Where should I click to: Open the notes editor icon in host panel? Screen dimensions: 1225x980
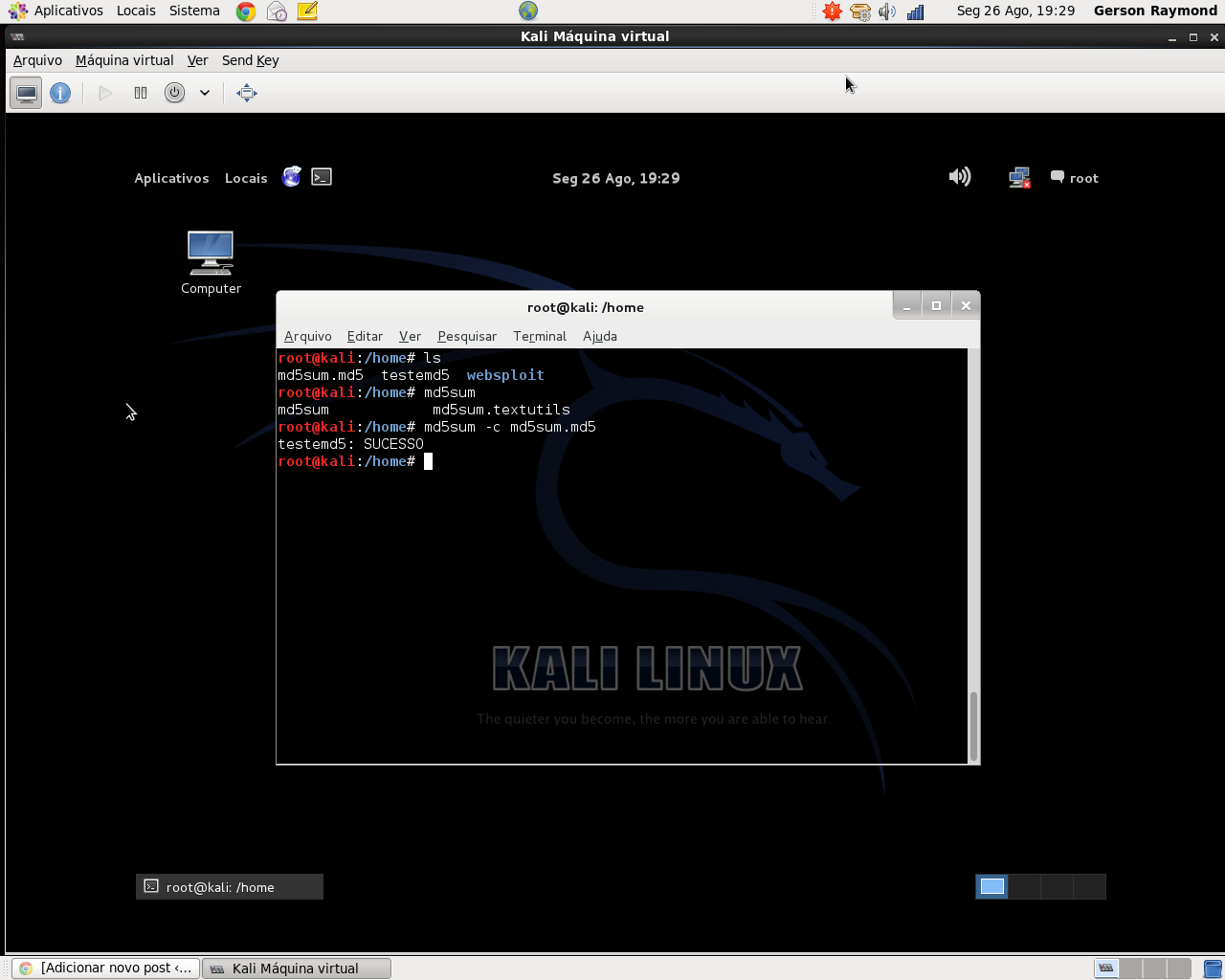click(x=307, y=11)
